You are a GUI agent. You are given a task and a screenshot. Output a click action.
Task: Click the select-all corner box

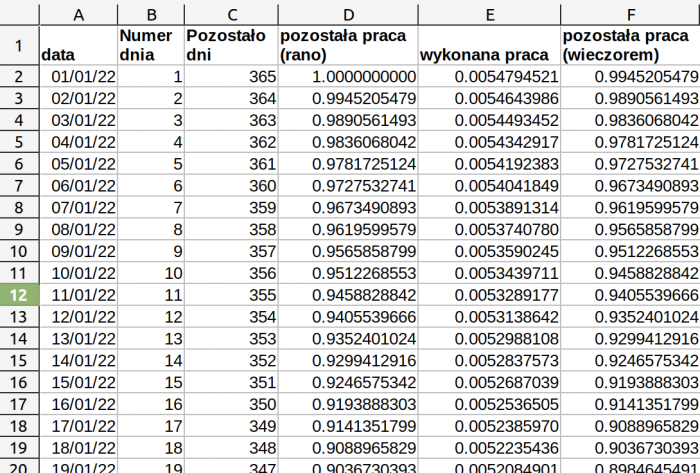pyautogui.click(x=19, y=13)
